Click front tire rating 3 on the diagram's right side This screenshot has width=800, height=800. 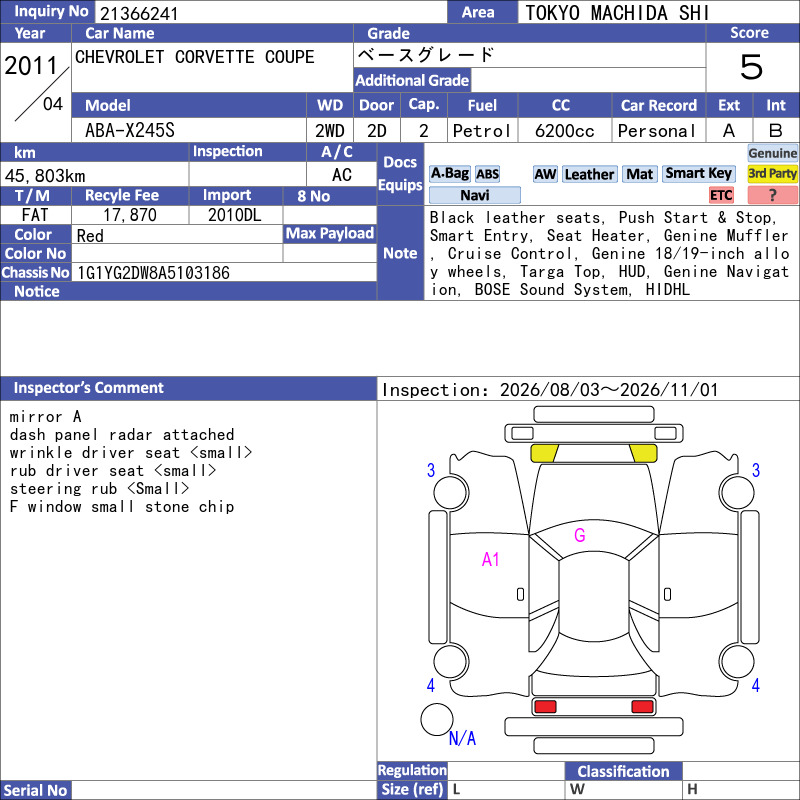[x=756, y=470]
